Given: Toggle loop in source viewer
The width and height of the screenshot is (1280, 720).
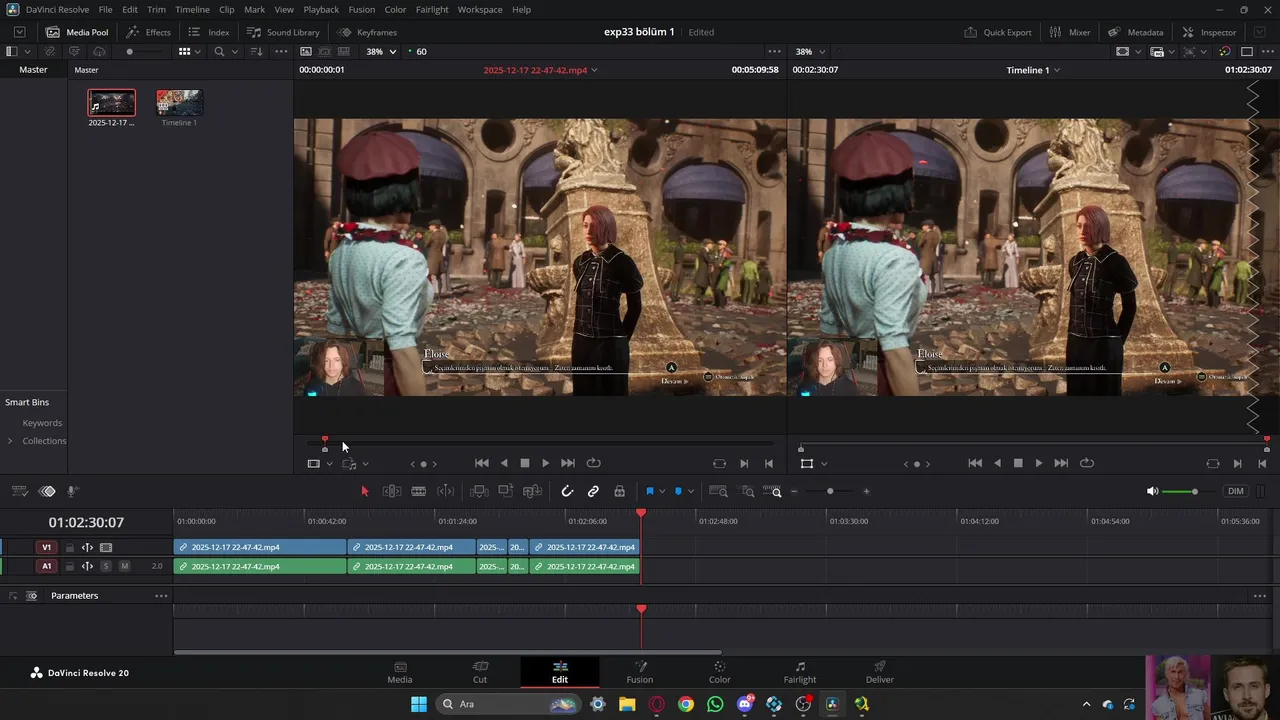Looking at the screenshot, I should tap(593, 463).
